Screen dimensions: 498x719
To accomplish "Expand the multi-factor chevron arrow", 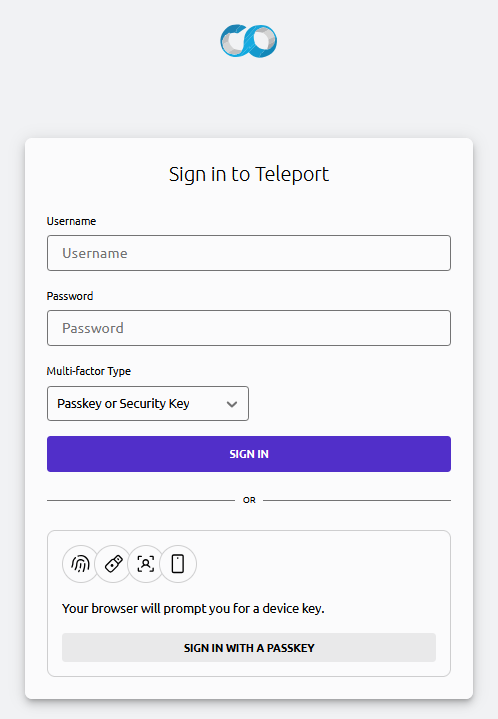I will point(232,404).
